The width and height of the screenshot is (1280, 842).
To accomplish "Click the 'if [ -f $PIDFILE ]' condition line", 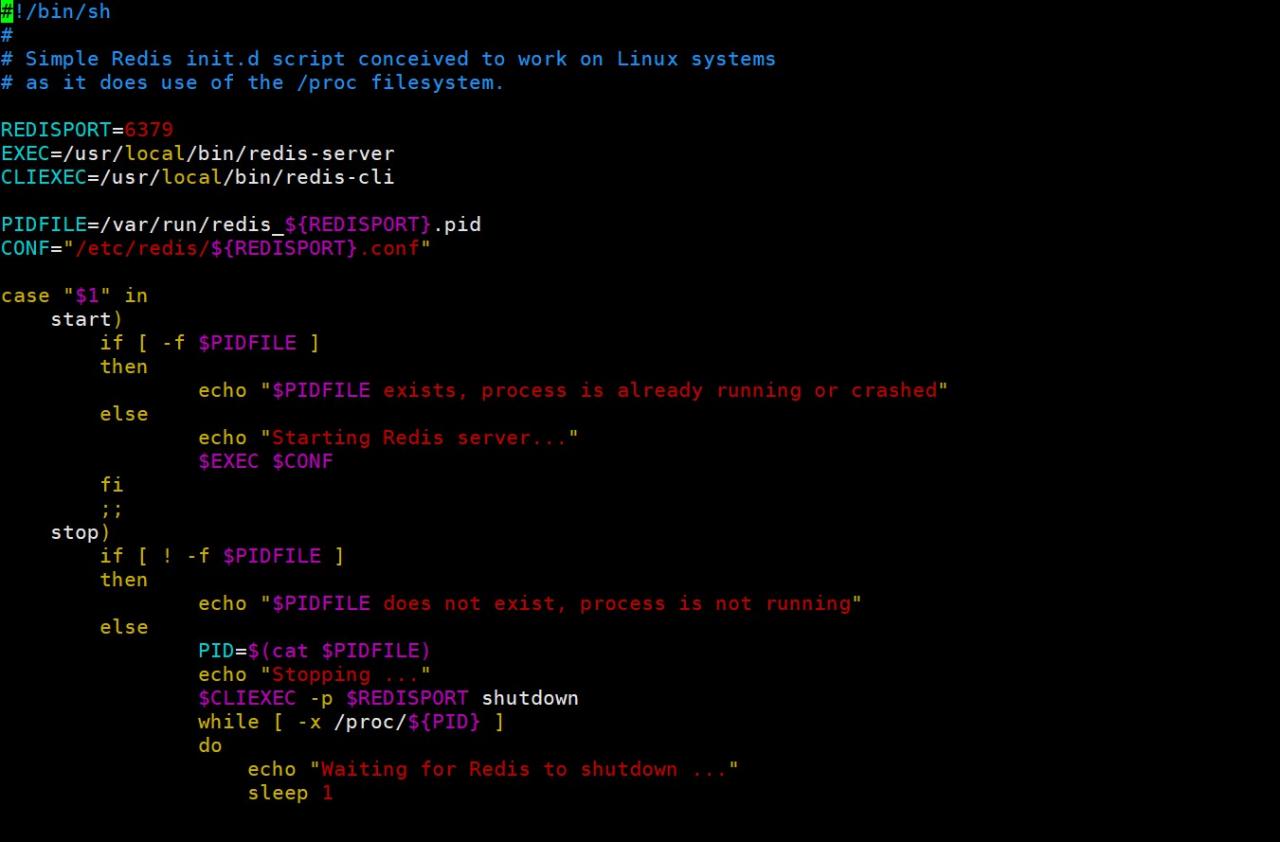I will pos(210,344).
